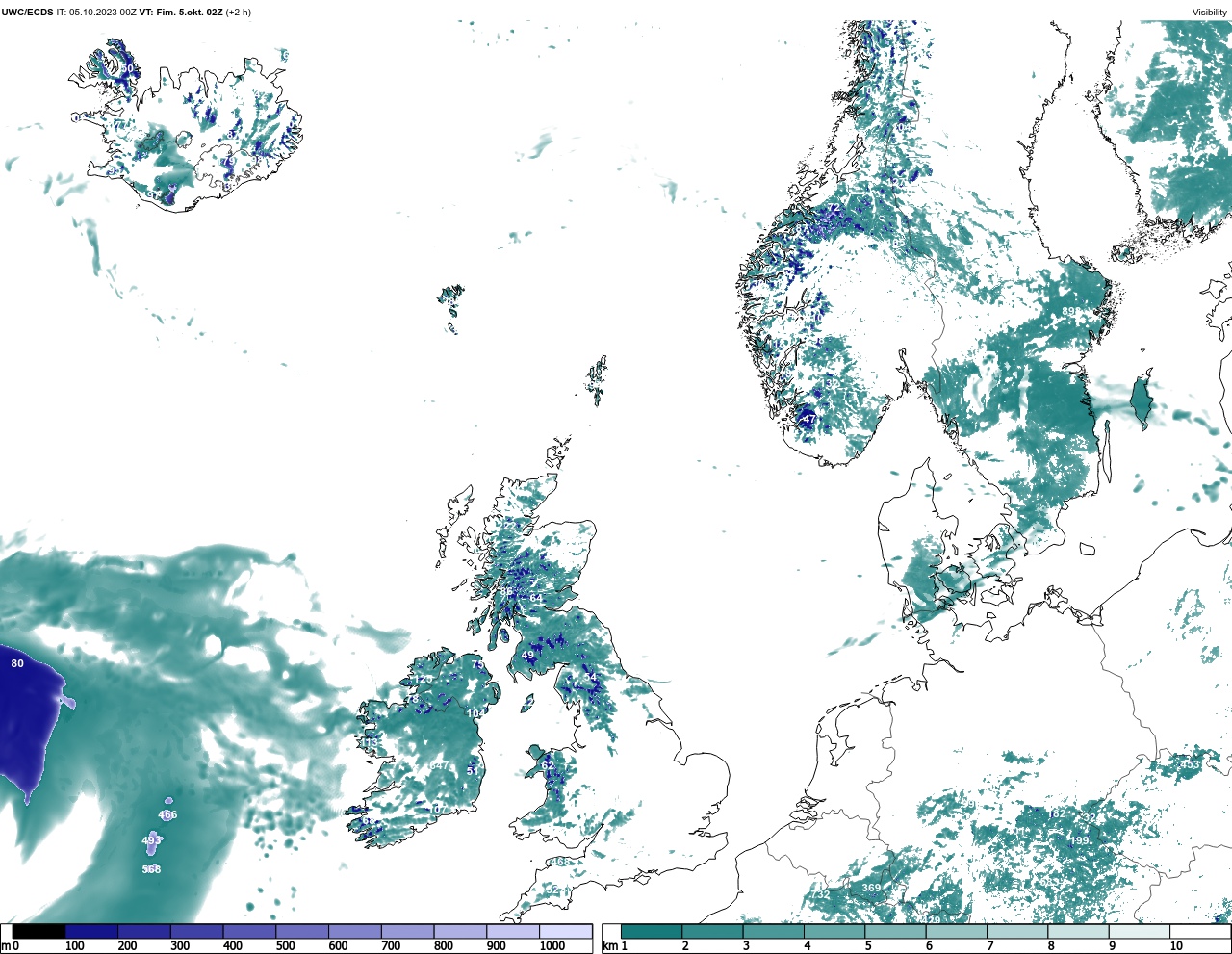This screenshot has width=1232, height=954.
Task: Click the '493' visibility value over the Atlantic
Action: [x=151, y=840]
